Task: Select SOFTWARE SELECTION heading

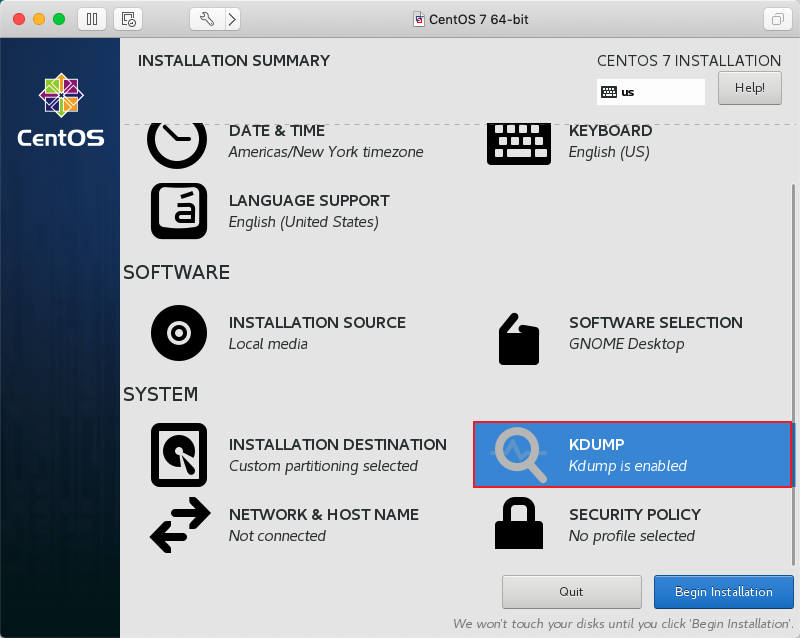Action: tap(656, 323)
